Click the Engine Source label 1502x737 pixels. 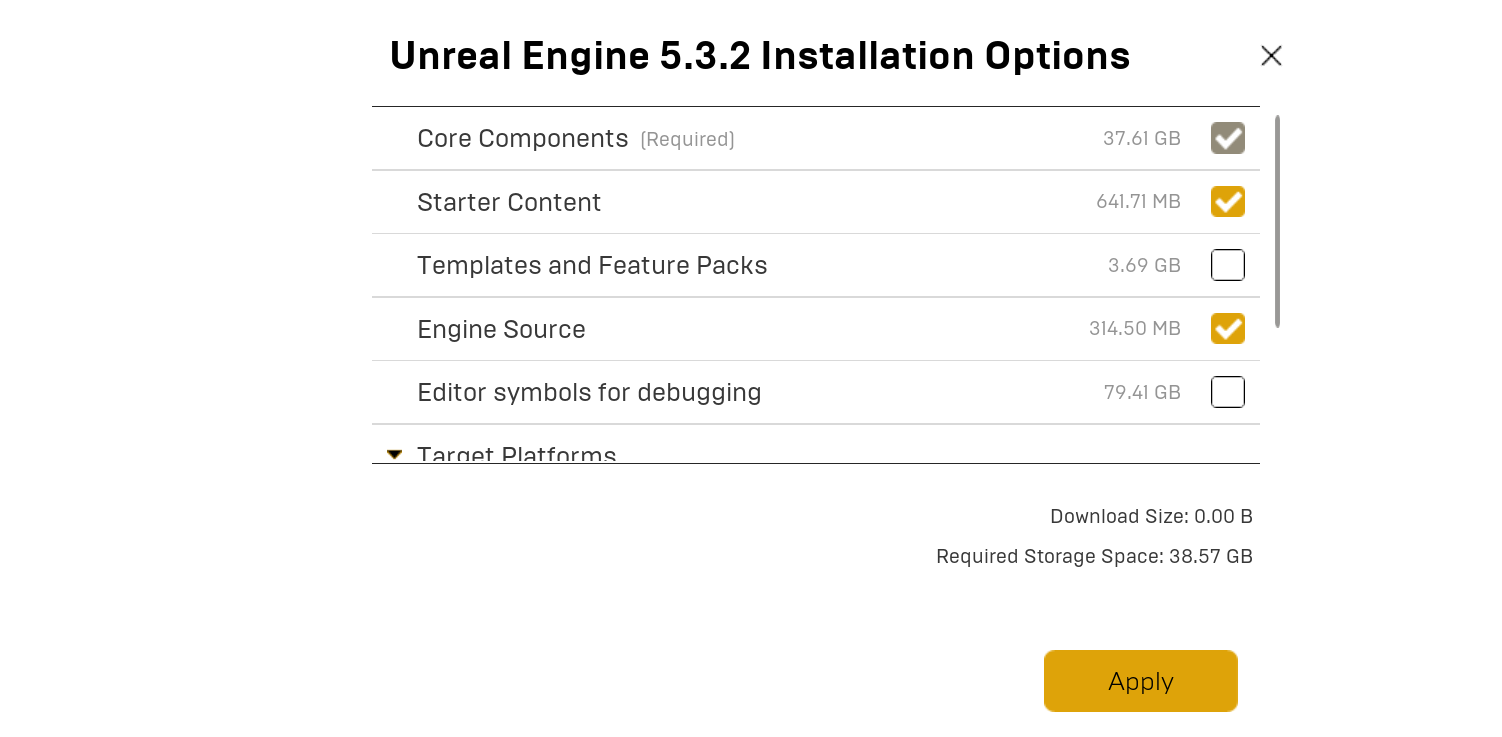point(501,329)
